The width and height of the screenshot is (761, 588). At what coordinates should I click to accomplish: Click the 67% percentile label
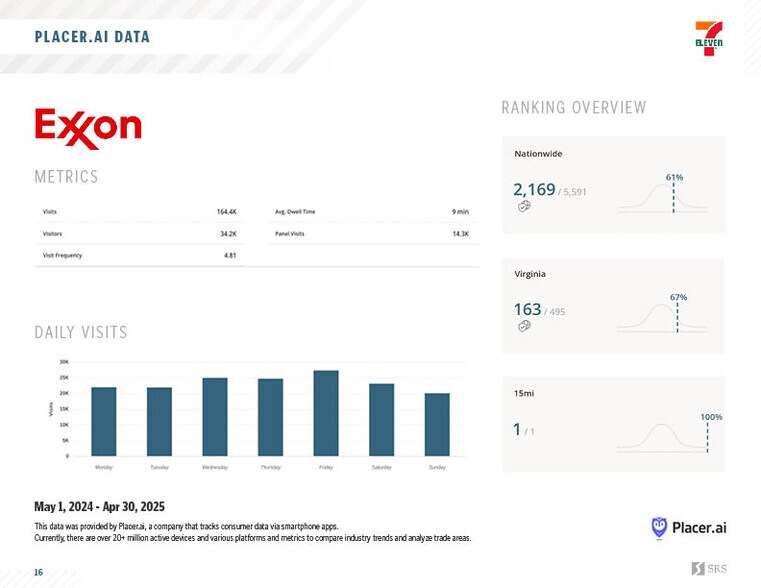click(678, 297)
